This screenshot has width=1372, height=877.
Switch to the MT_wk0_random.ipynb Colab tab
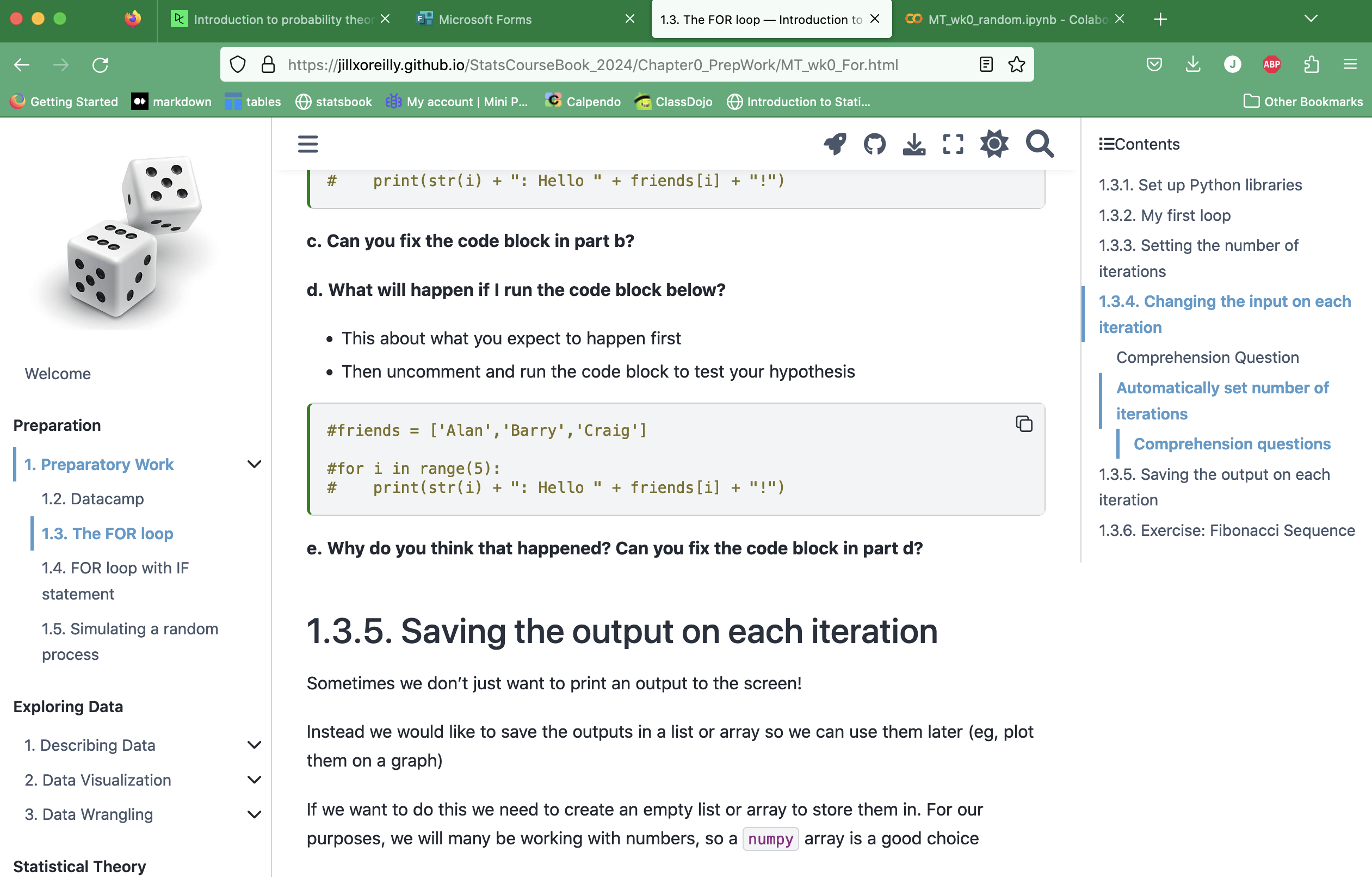point(1017,20)
